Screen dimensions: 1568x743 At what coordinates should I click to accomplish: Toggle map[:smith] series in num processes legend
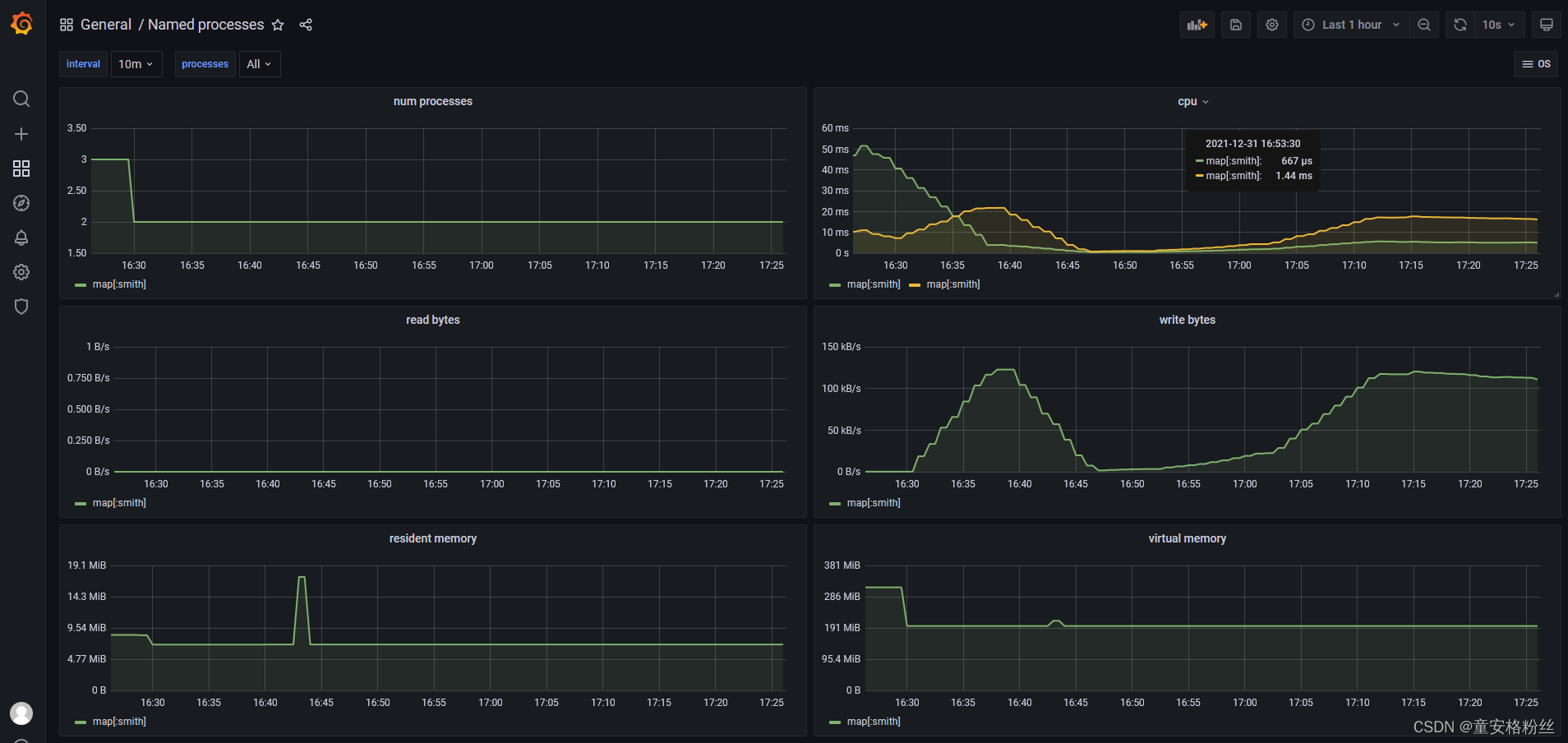click(x=118, y=284)
